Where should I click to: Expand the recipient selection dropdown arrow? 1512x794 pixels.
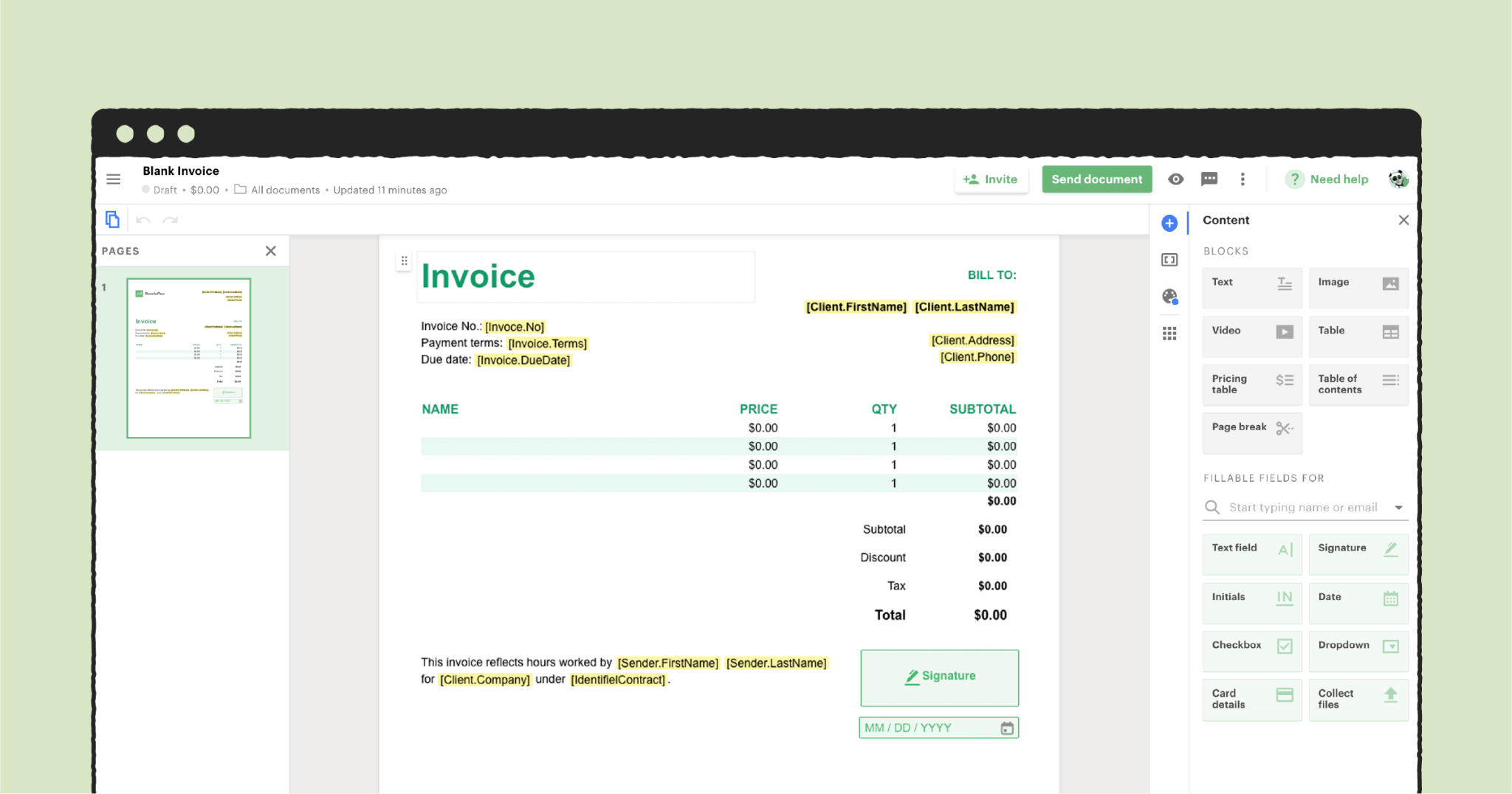click(1398, 507)
